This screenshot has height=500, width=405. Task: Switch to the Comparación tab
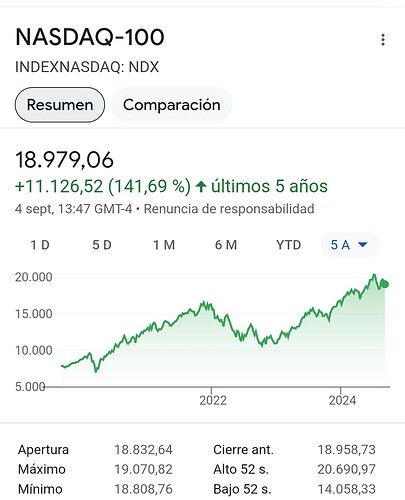pyautogui.click(x=172, y=105)
